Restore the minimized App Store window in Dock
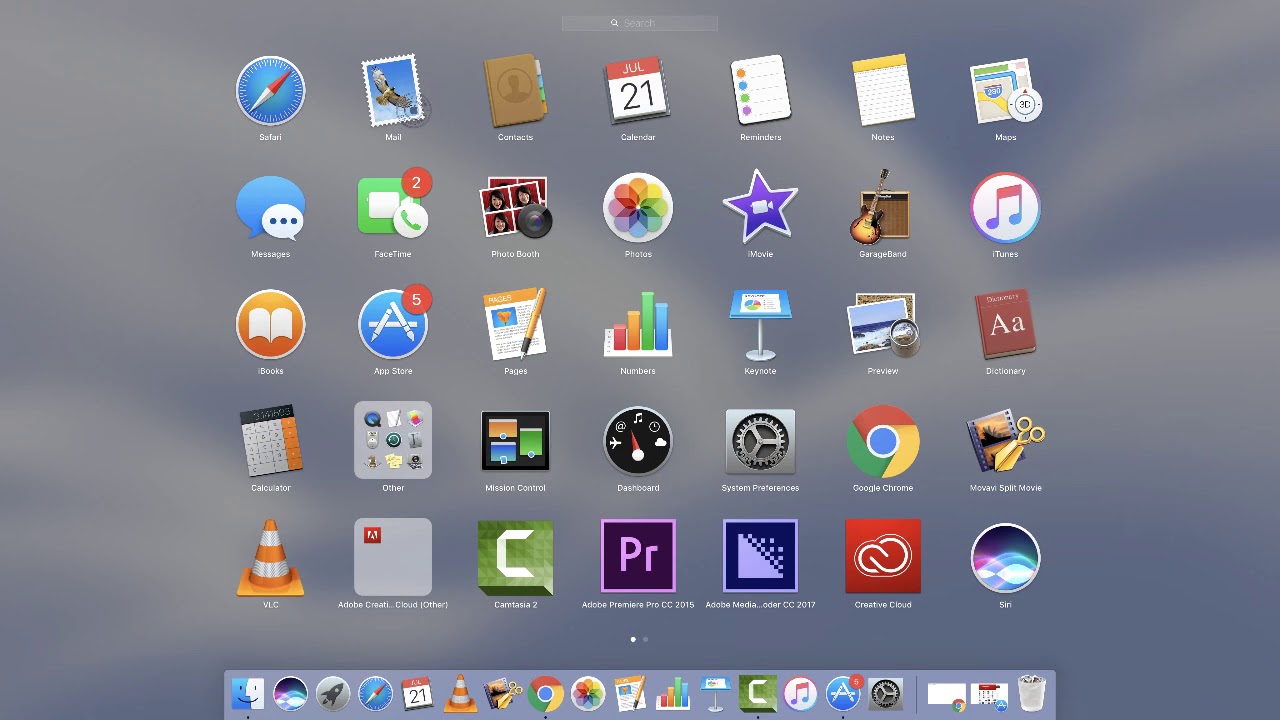This screenshot has width=1280, height=720. (x=989, y=696)
